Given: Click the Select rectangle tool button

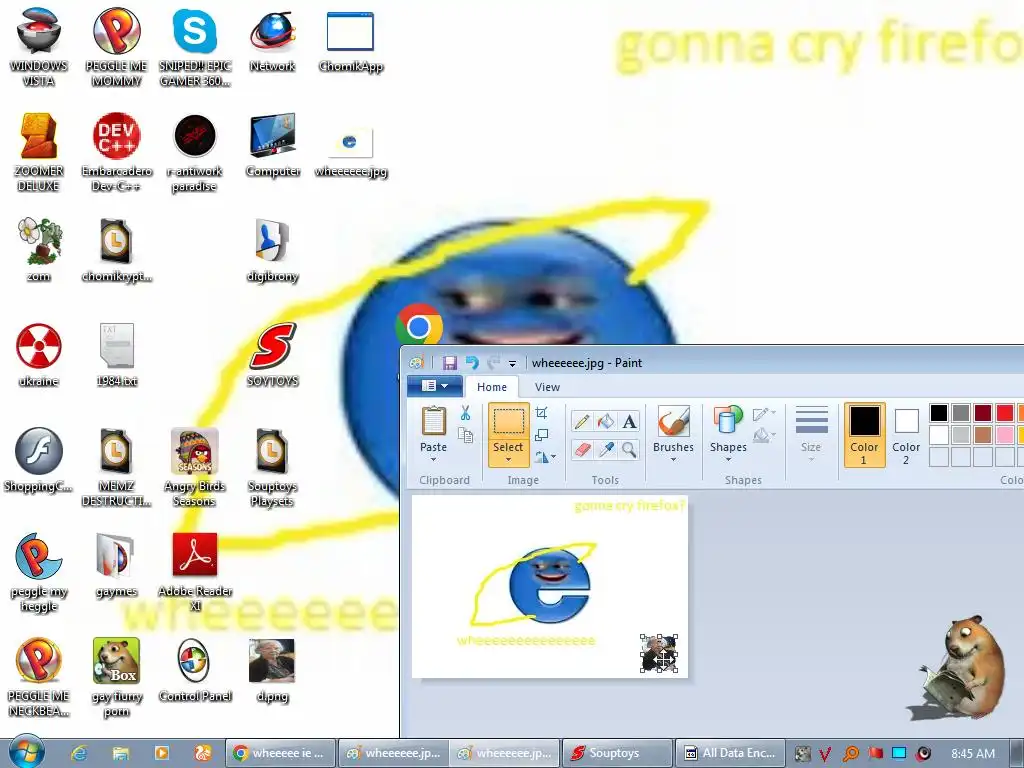Looking at the screenshot, I should [508, 422].
